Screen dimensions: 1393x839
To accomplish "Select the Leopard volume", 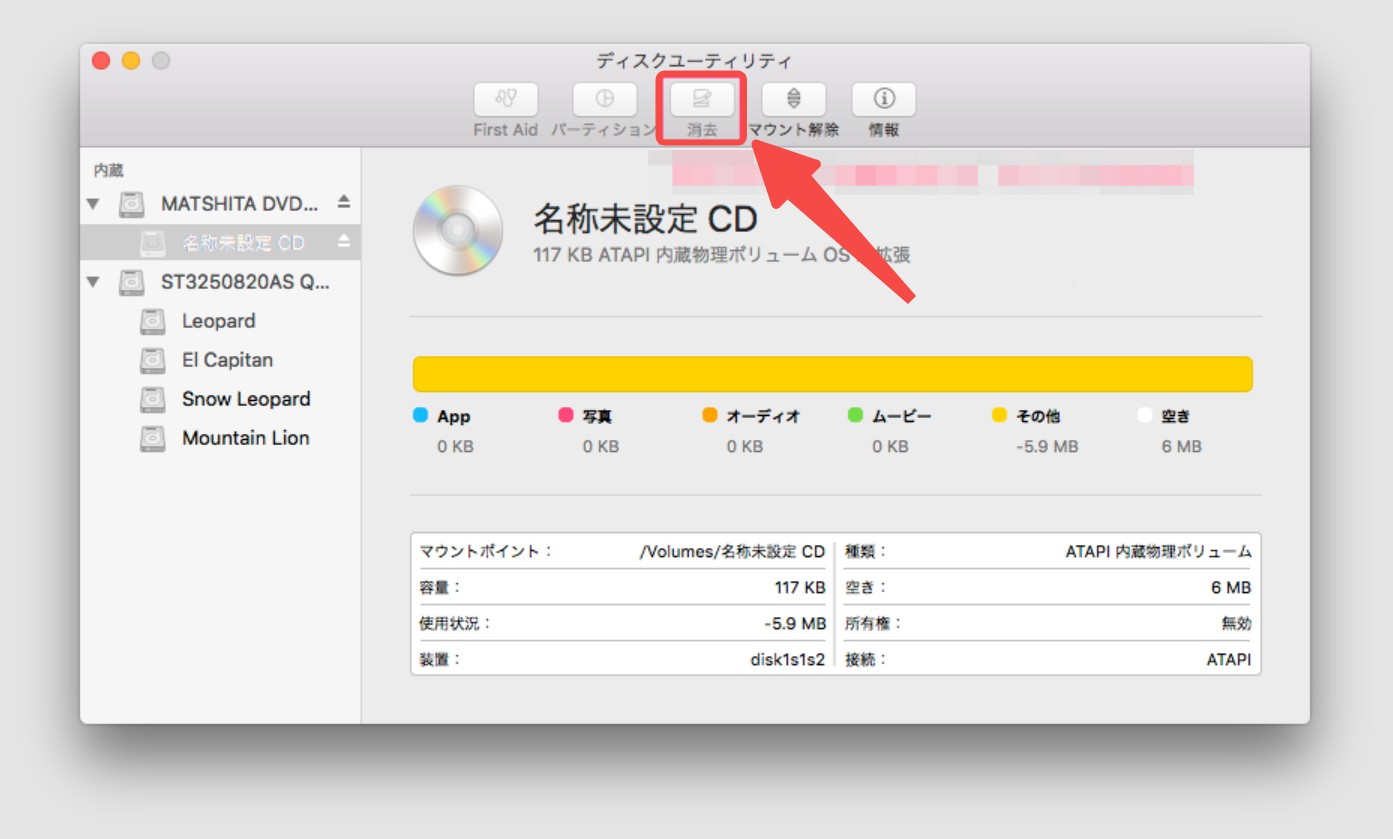I will [x=218, y=321].
